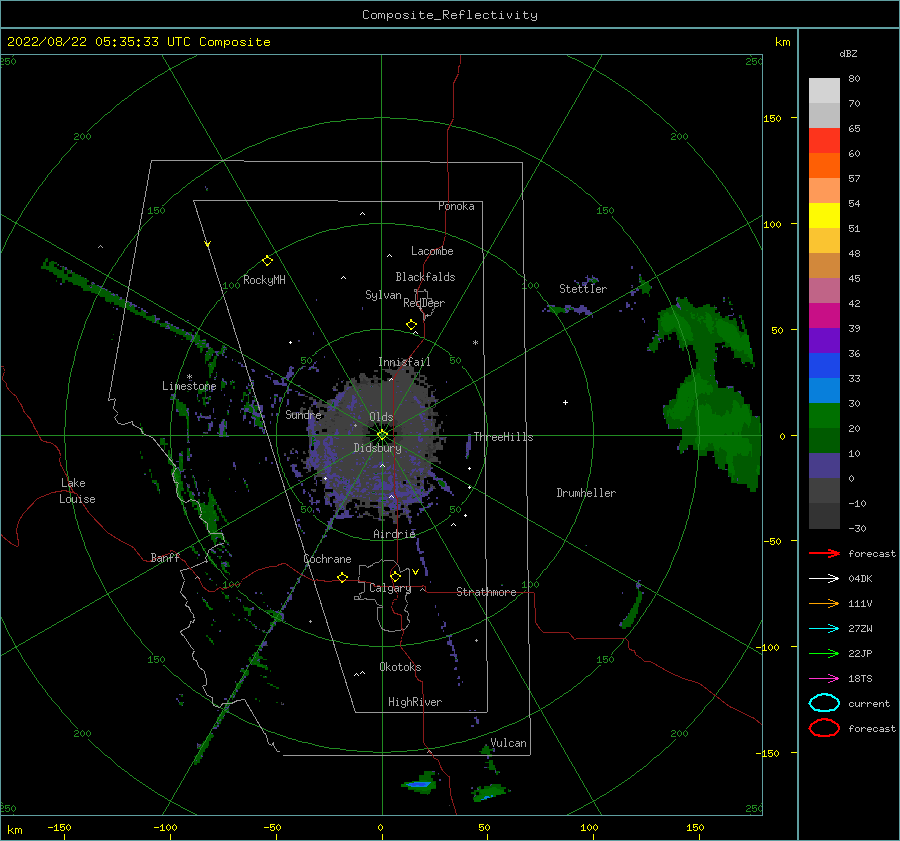The height and width of the screenshot is (841, 900).
Task: Click the RockyMH label
Action: 264,280
